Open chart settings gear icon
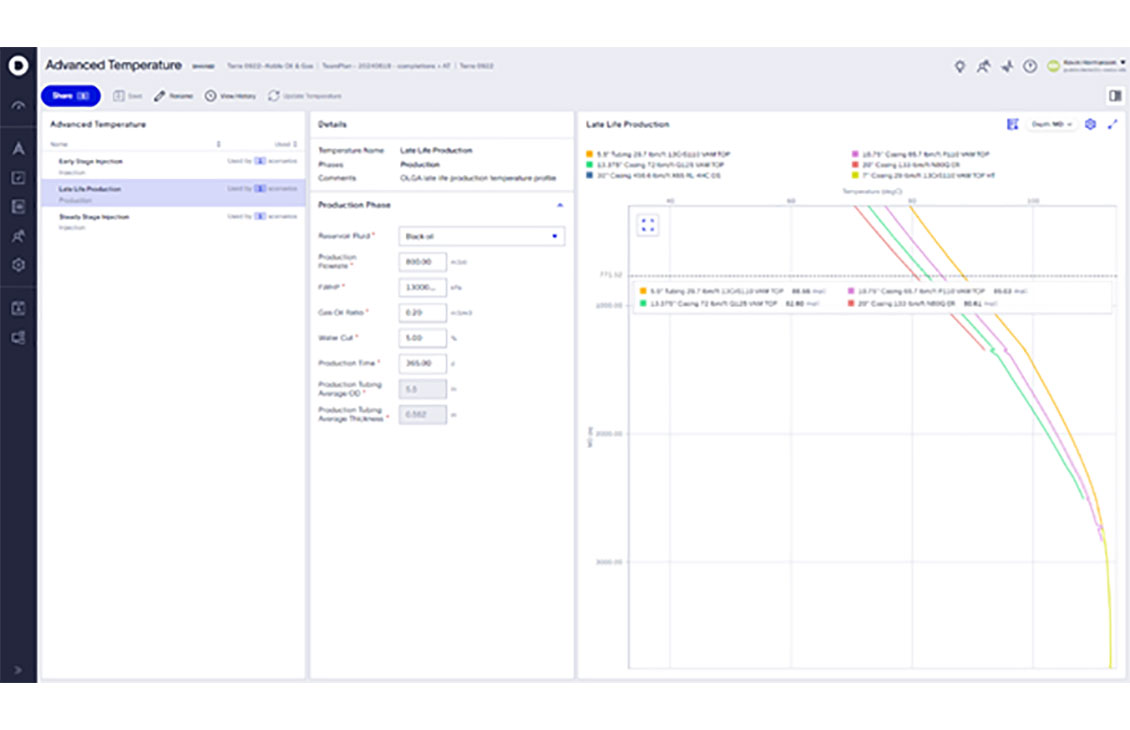The height and width of the screenshot is (730, 1130). pos(1091,124)
